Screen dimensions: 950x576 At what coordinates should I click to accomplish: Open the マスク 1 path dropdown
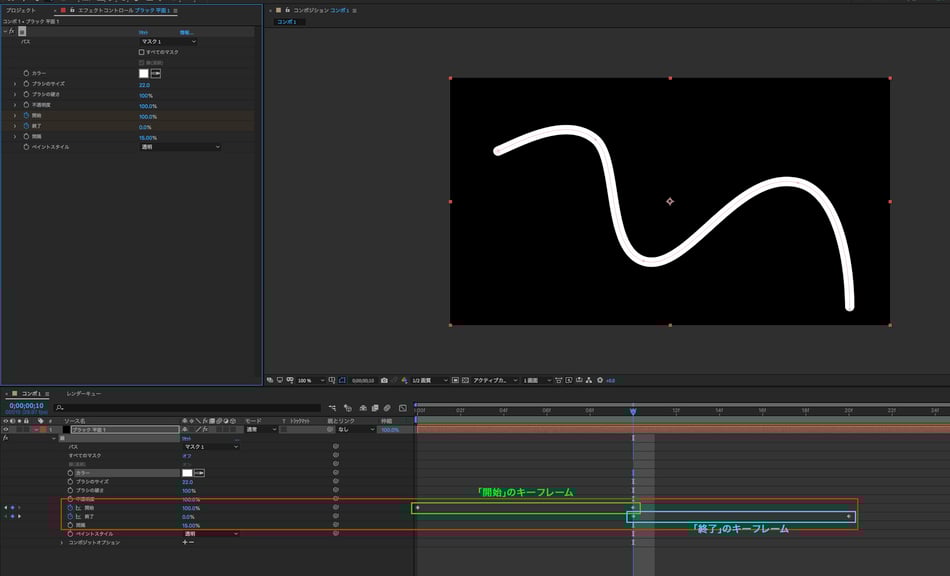[x=167, y=41]
